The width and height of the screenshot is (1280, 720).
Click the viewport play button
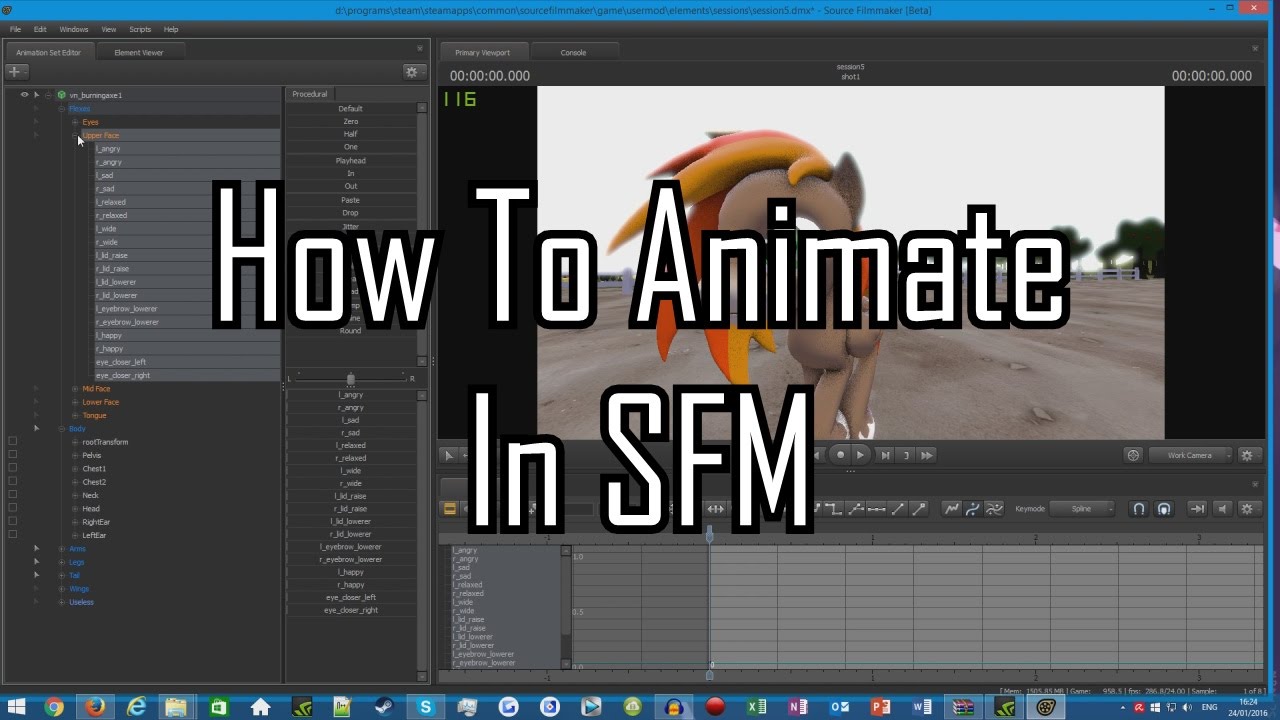click(861, 455)
